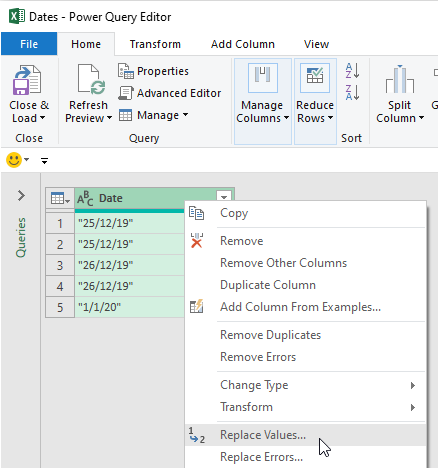Click the Reduce Rows icon
This screenshot has height=468, width=438.
pos(315,78)
